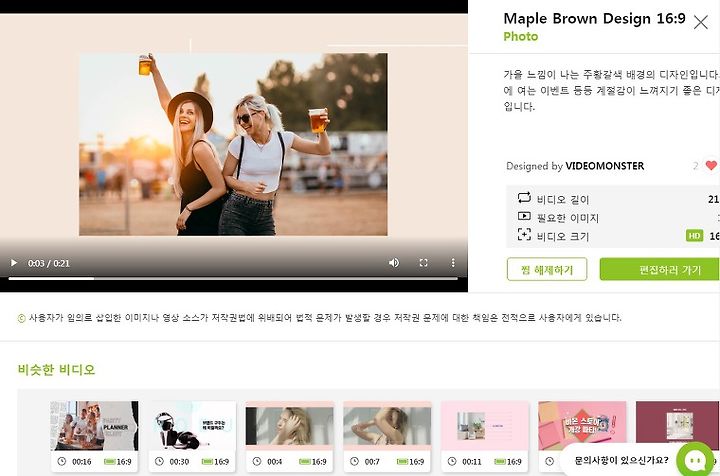The width and height of the screenshot is (720, 476).
Task: Open the pink sale party video thumbnail
Action: pyautogui.click(x=582, y=426)
